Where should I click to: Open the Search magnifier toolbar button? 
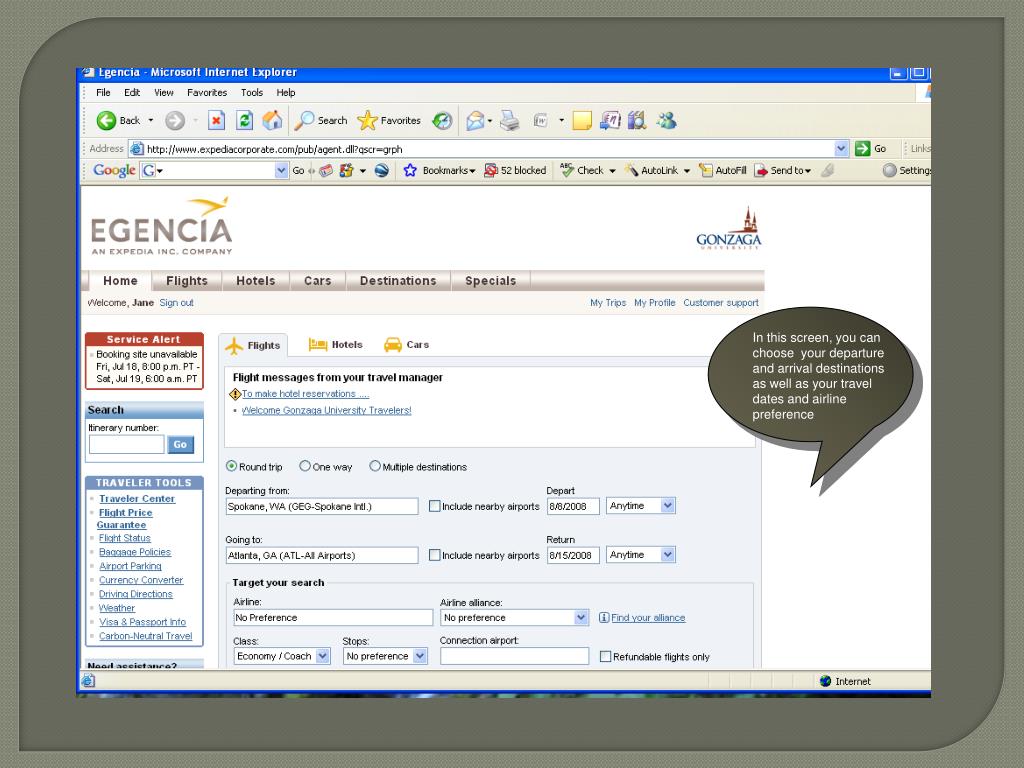pos(321,120)
